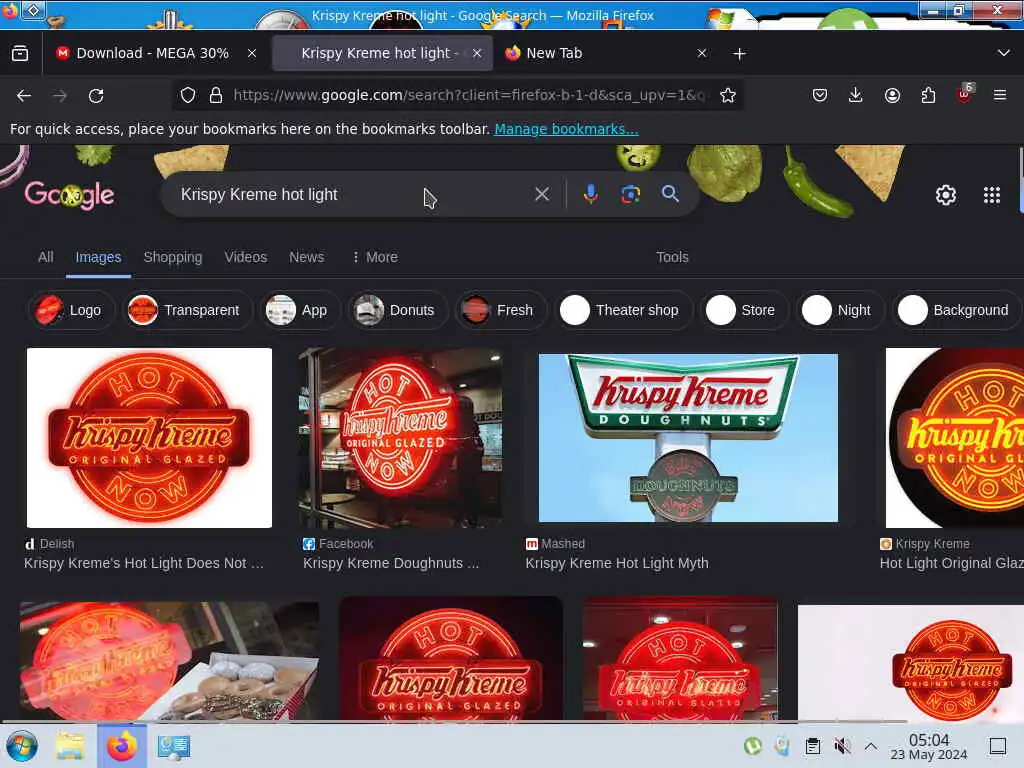This screenshot has width=1024, height=768.
Task: Filter images by Background chip
Action: point(957,310)
